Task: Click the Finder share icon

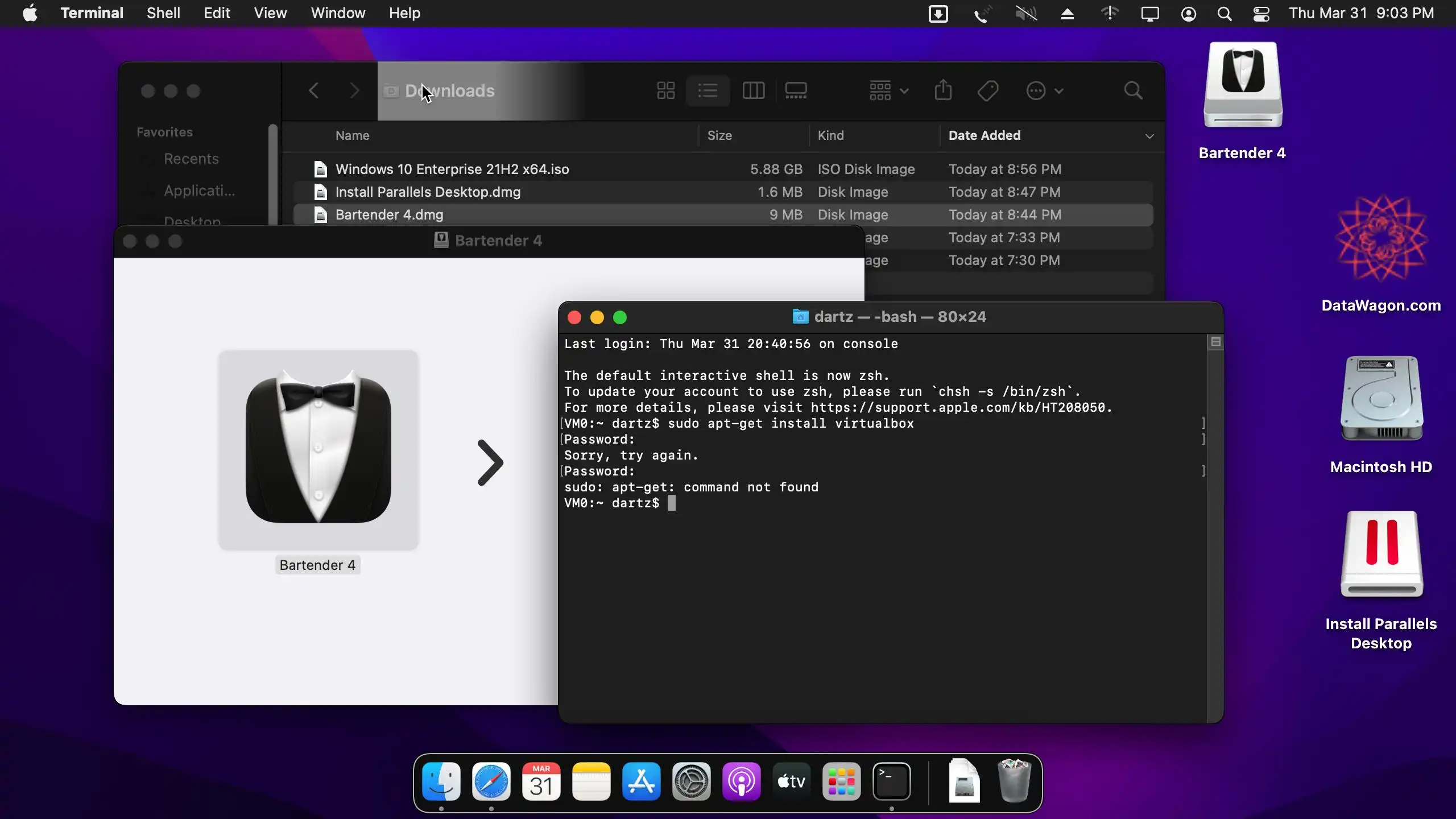Action: pos(943,90)
